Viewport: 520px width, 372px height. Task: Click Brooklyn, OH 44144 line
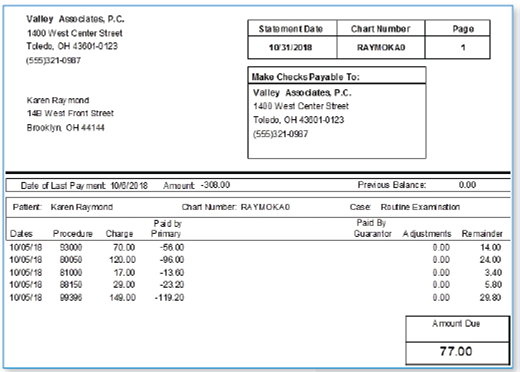[65, 128]
